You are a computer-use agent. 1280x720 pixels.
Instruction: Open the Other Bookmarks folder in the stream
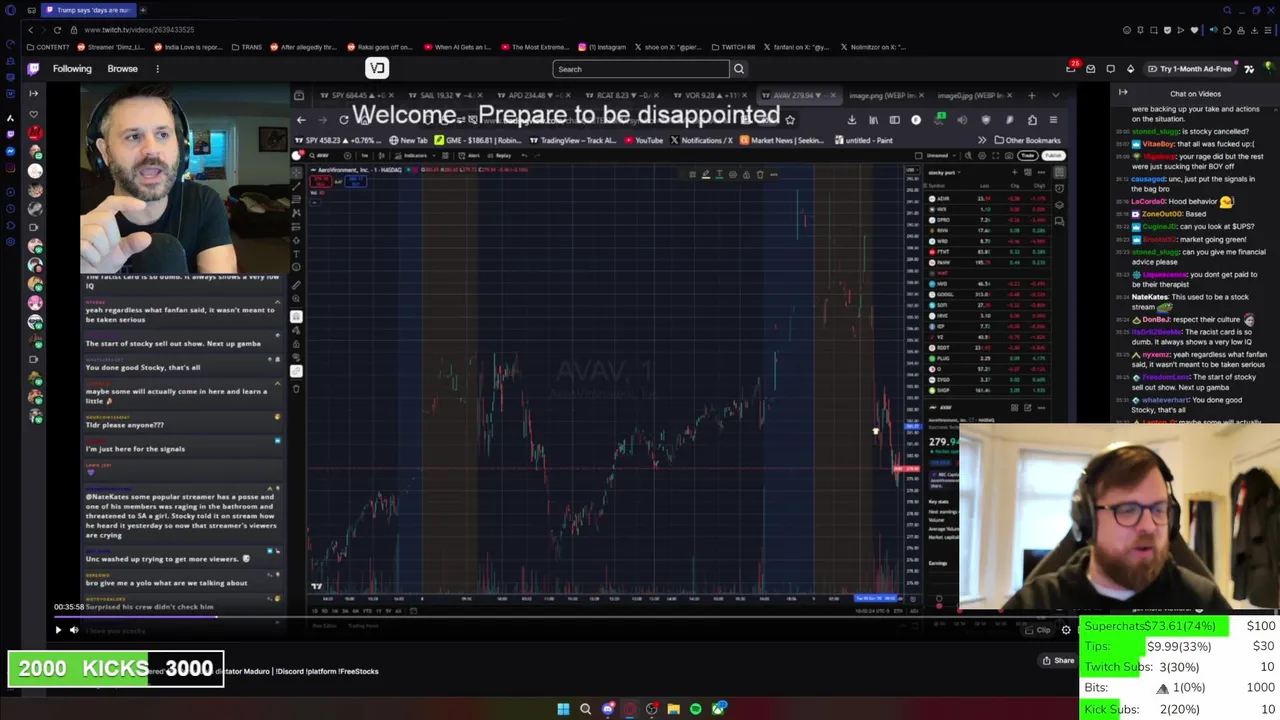(1027, 140)
